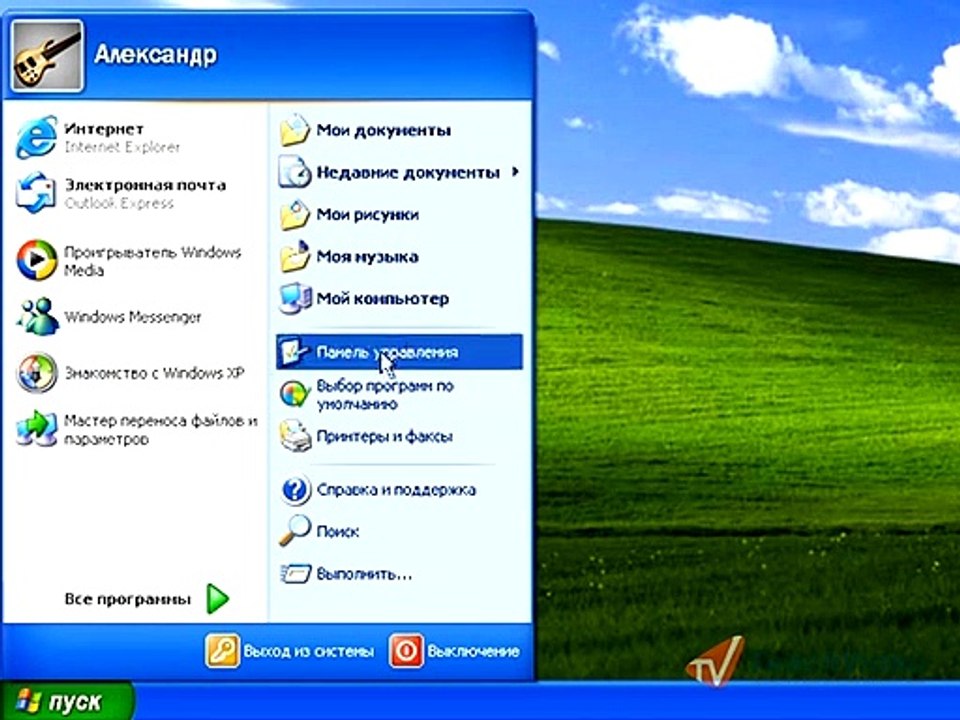
Task: Click the Моя музыка label
Action: coord(367,257)
